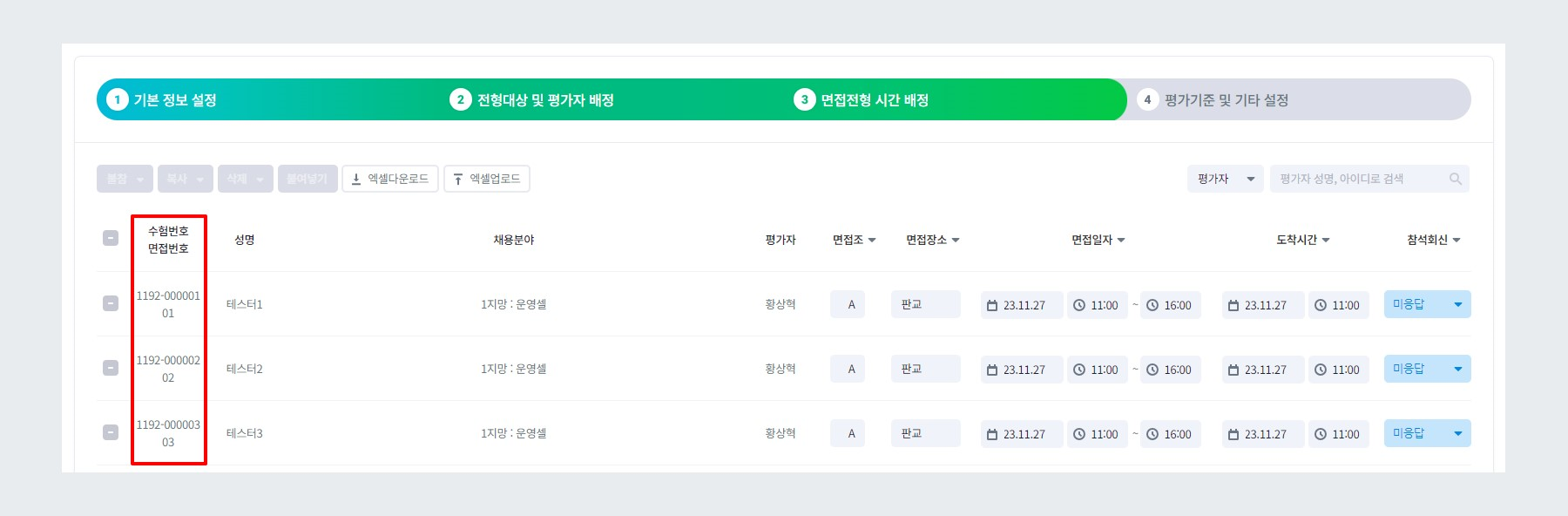This screenshot has height=516, width=1568.
Task: Click the clock icon on 테스터3's 11:00 start time
Action: click(x=1079, y=433)
